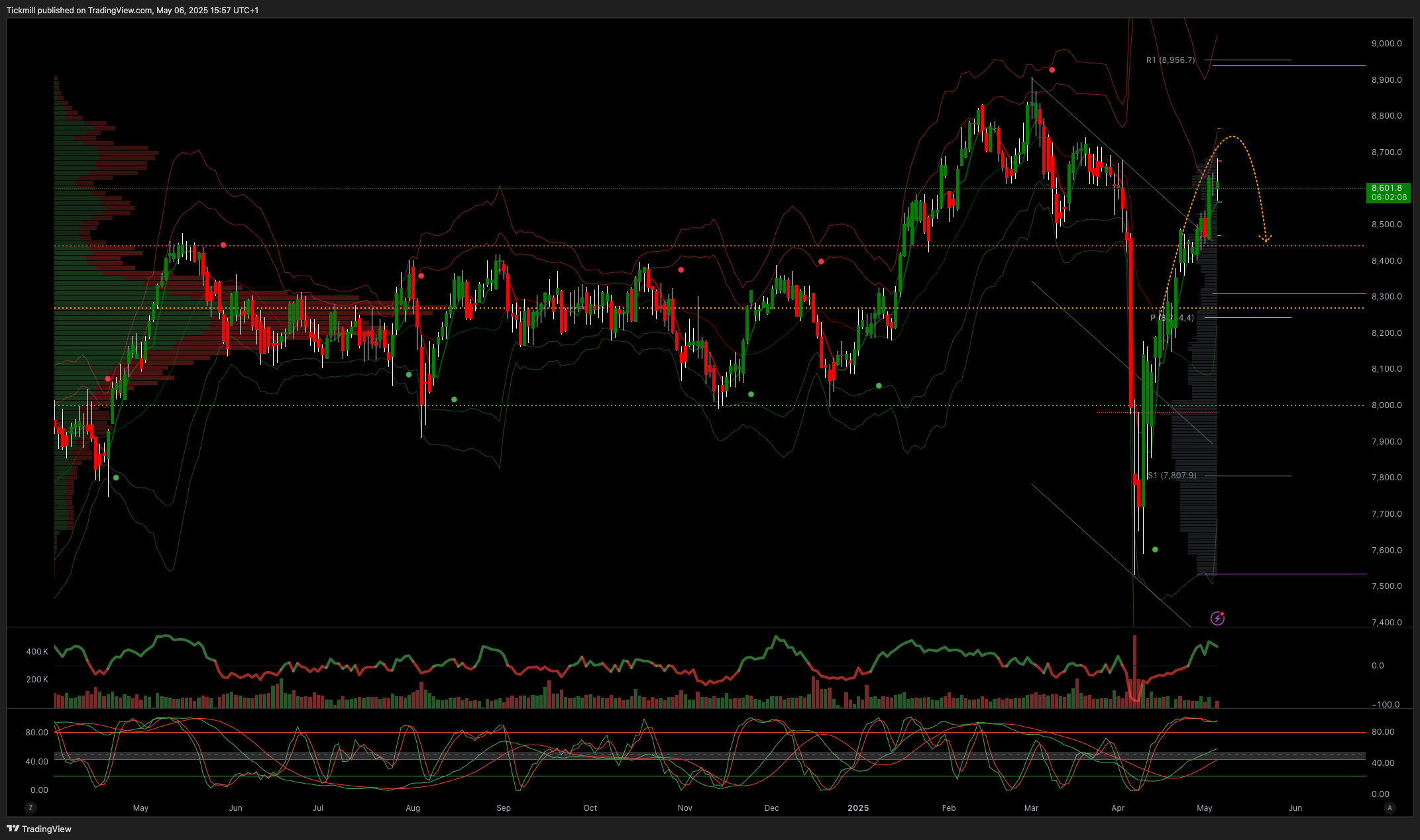1420x840 pixels.
Task: Click the 8,000.00 price axis label
Action: pos(1387,405)
